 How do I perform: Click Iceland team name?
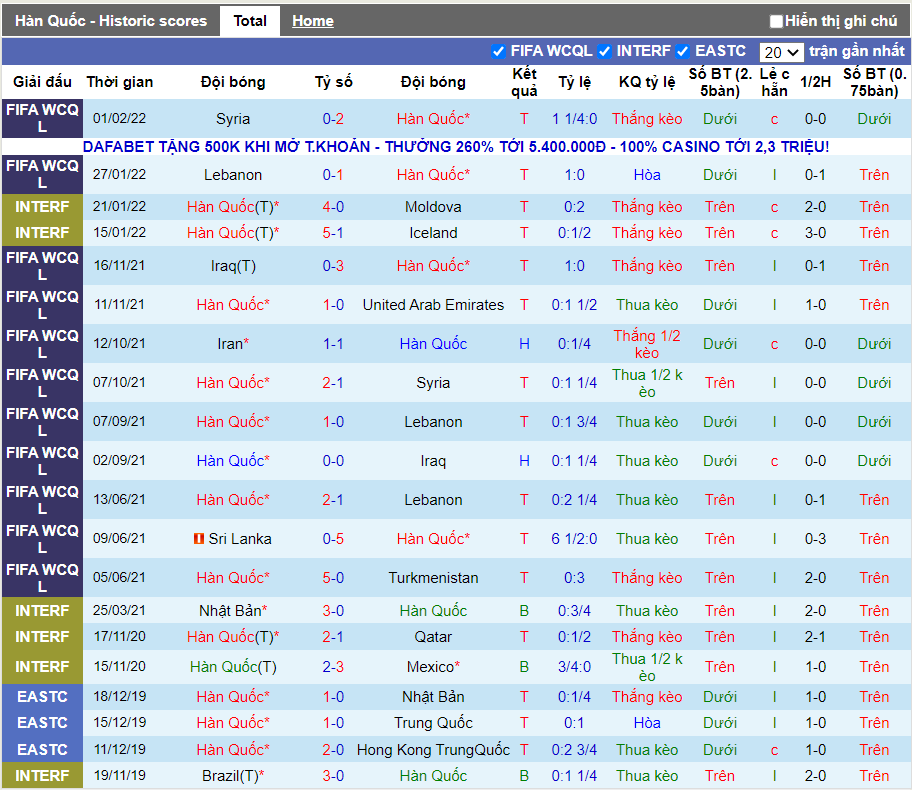point(433,233)
